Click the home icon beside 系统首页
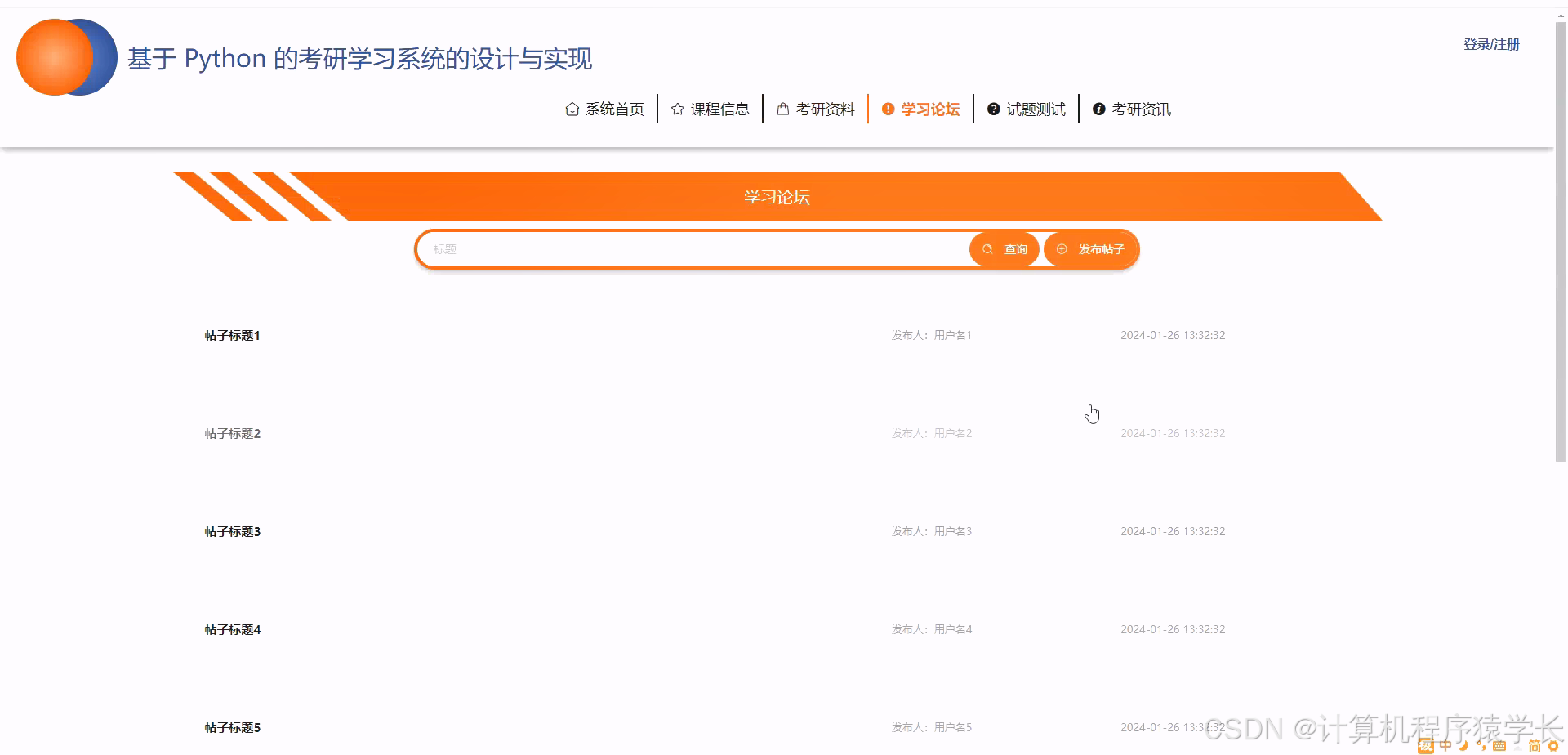The width and height of the screenshot is (1568, 755). tap(572, 109)
